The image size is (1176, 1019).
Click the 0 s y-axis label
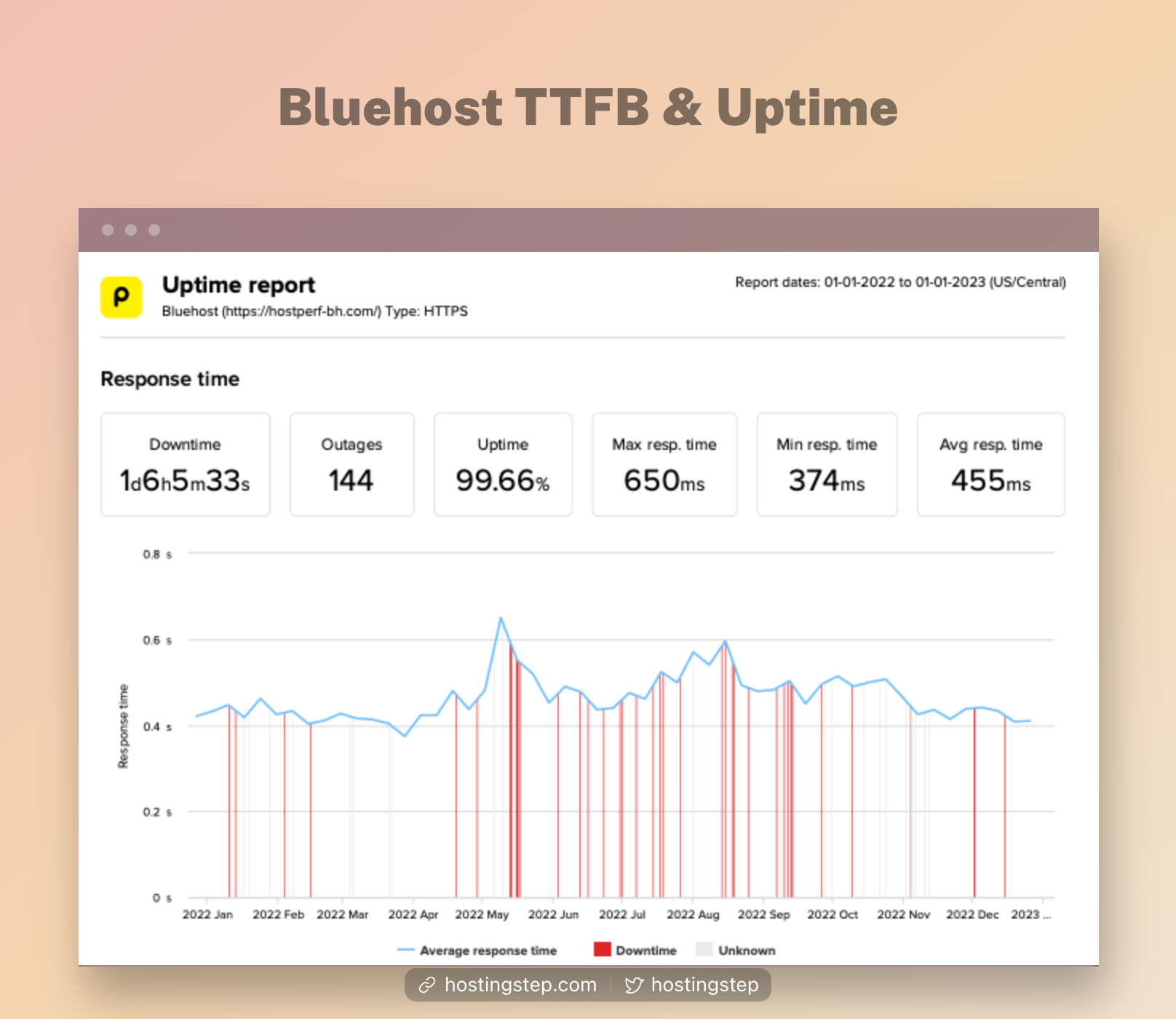pos(162,898)
